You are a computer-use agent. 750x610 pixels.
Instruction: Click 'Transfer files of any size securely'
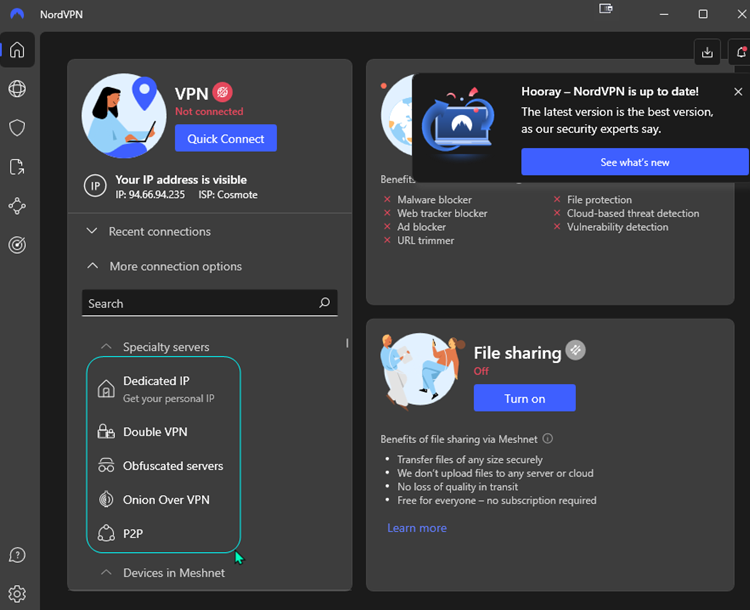pos(470,460)
